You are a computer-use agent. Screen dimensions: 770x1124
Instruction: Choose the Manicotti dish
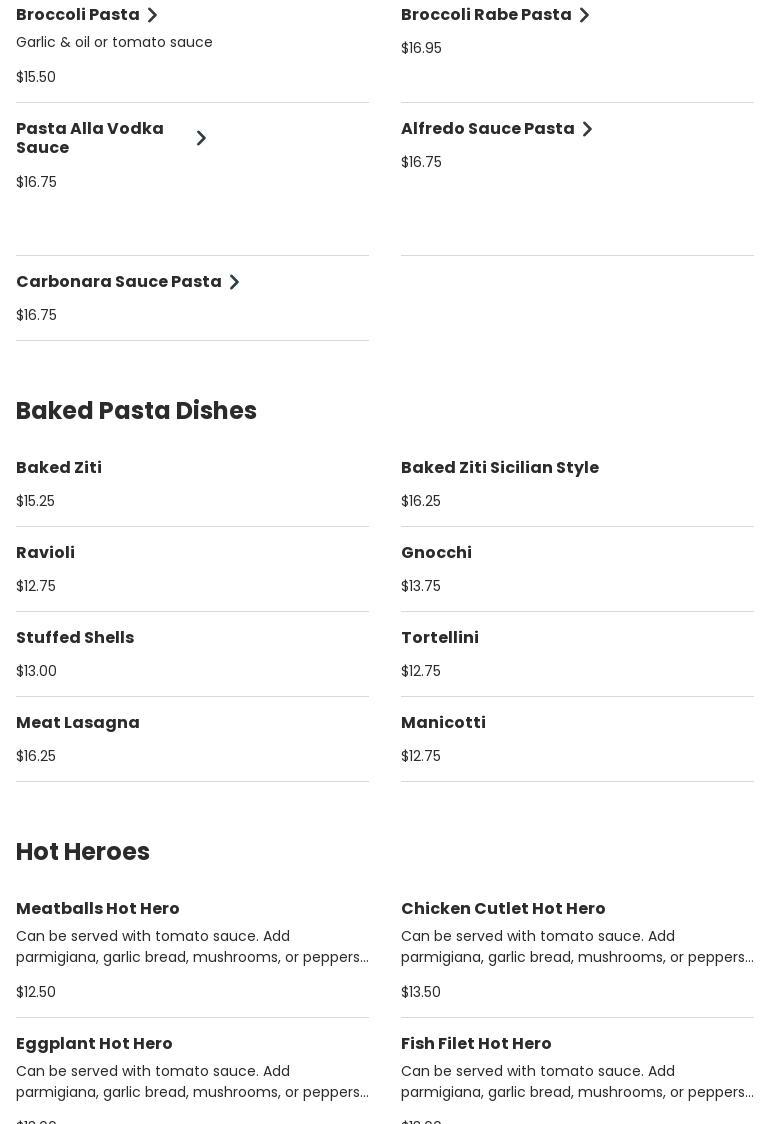coord(443,723)
